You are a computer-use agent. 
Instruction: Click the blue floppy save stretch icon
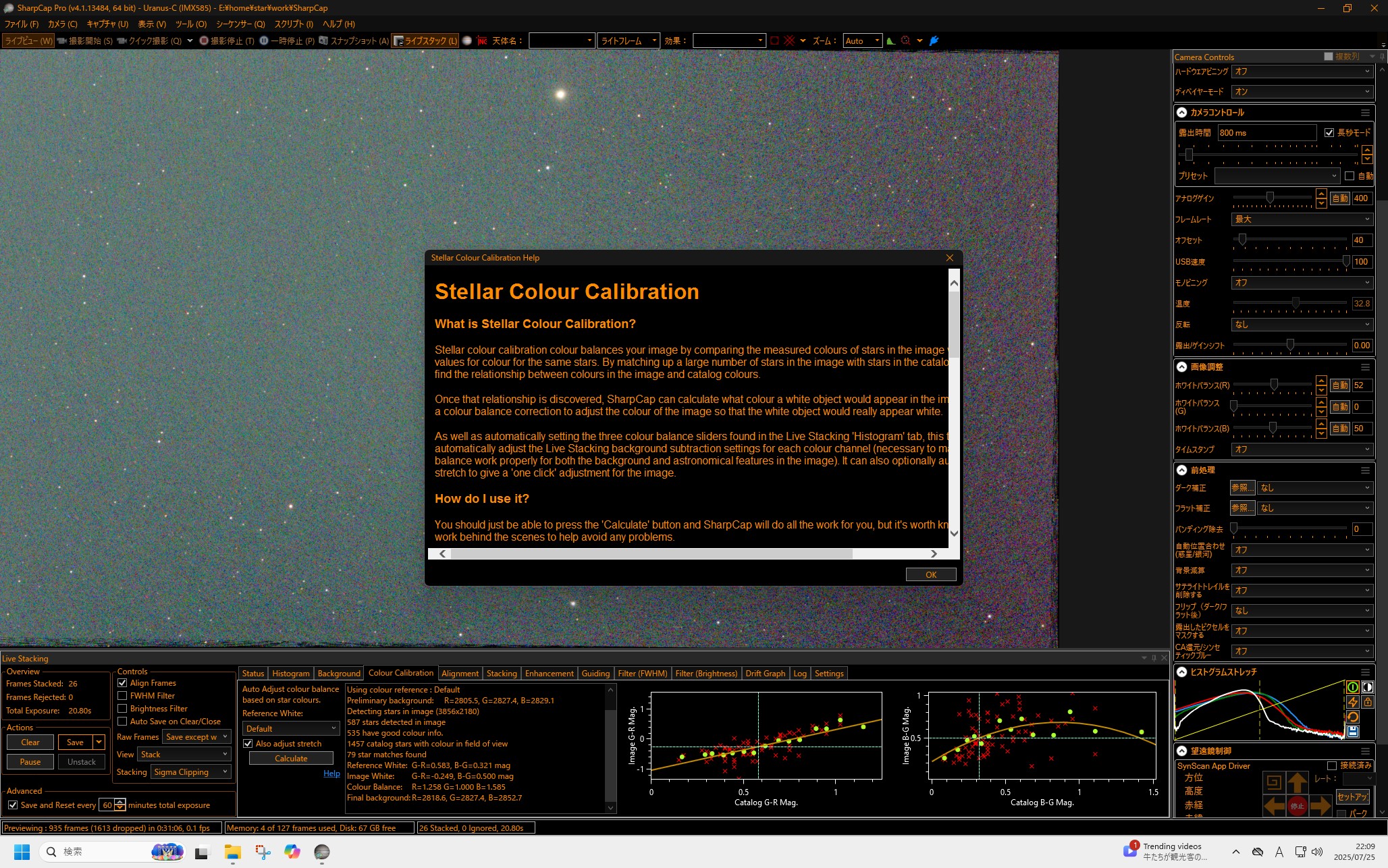click(1353, 732)
